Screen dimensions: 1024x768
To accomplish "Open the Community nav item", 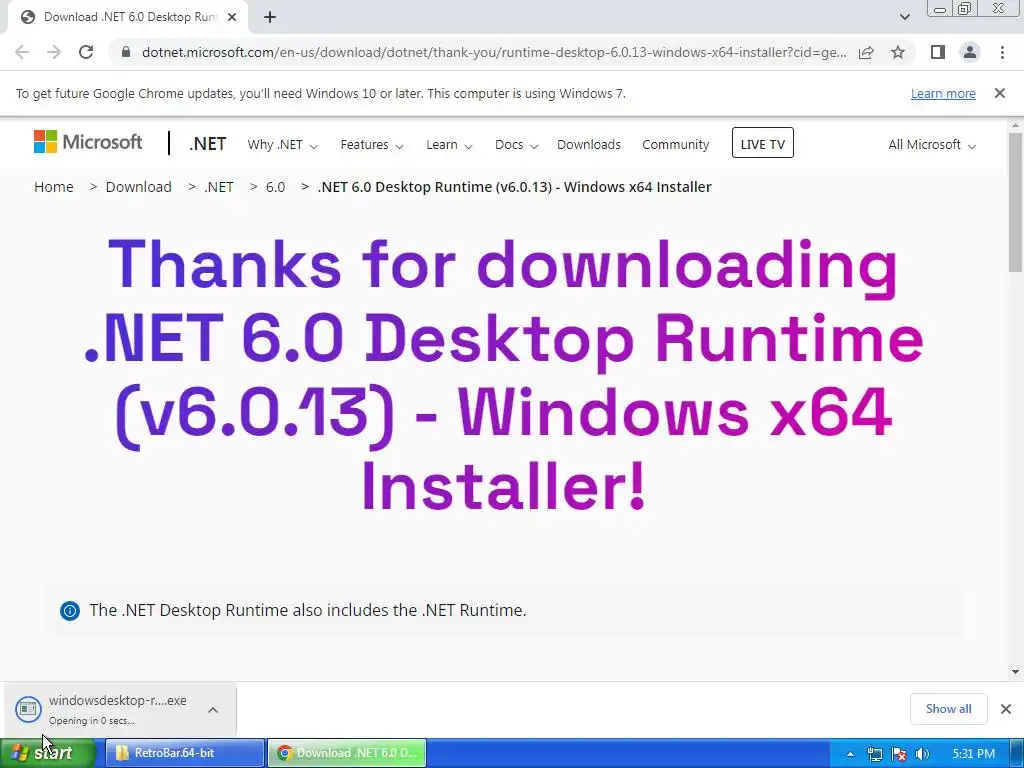I will pyautogui.click(x=675, y=144).
